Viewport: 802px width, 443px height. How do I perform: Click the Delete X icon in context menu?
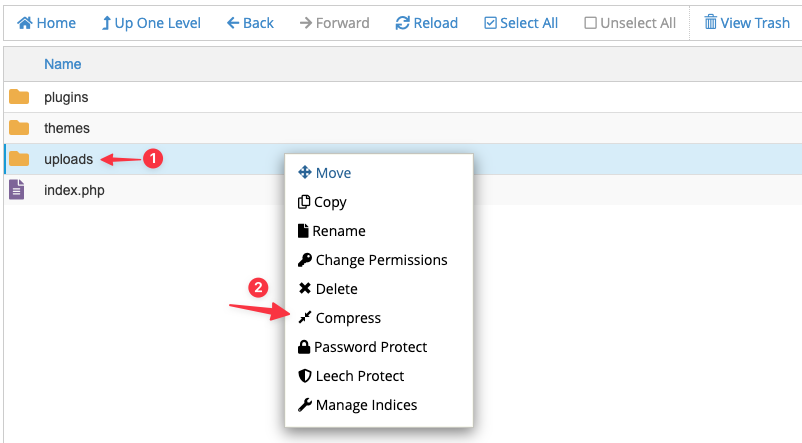[x=305, y=289]
